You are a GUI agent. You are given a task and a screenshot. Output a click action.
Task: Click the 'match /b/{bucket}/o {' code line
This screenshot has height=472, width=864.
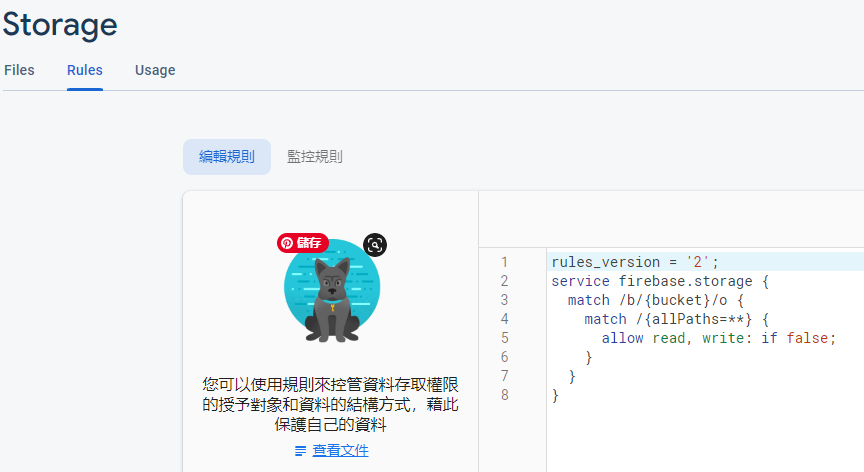click(656, 300)
